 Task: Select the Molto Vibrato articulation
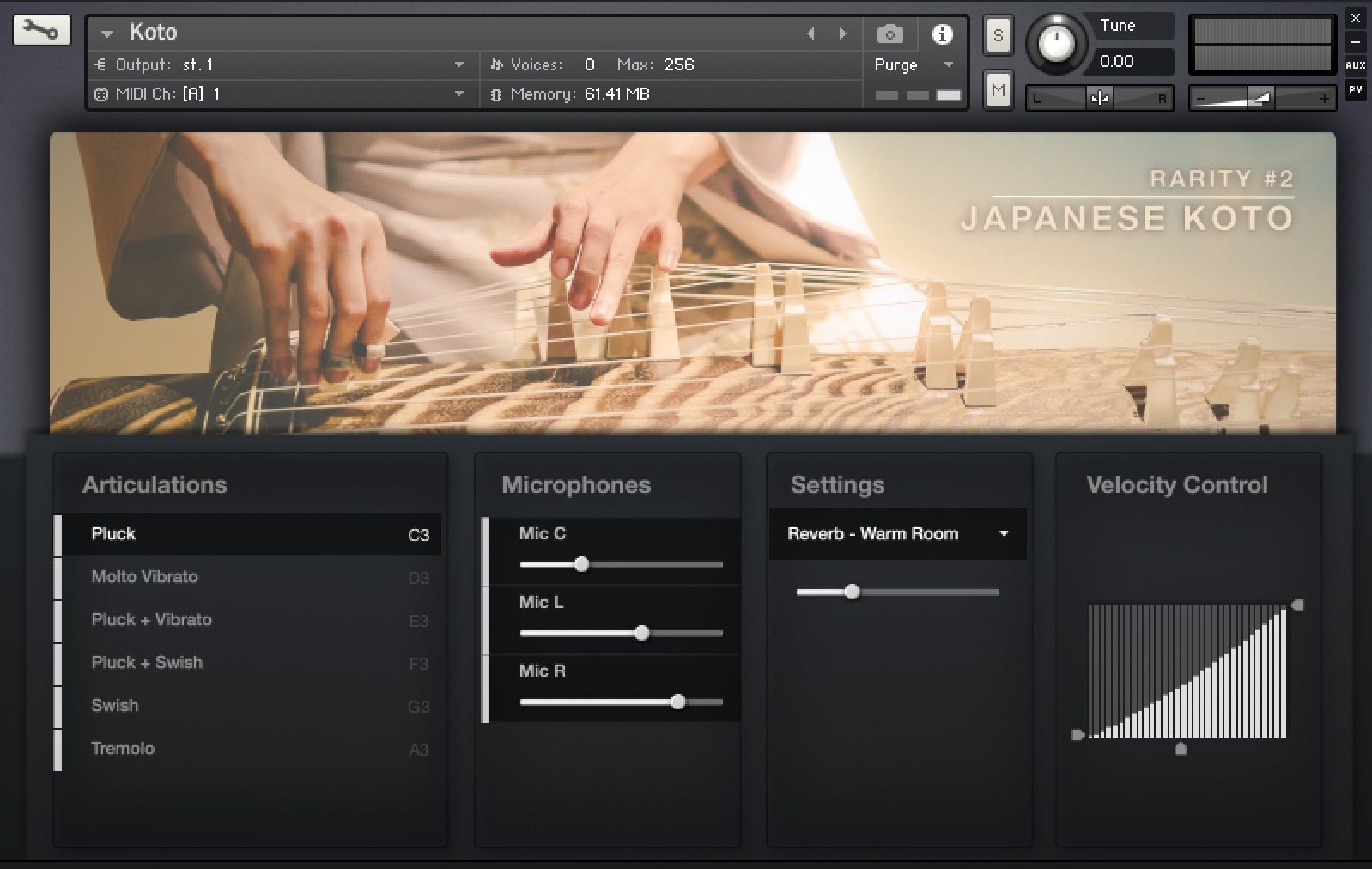(x=144, y=577)
